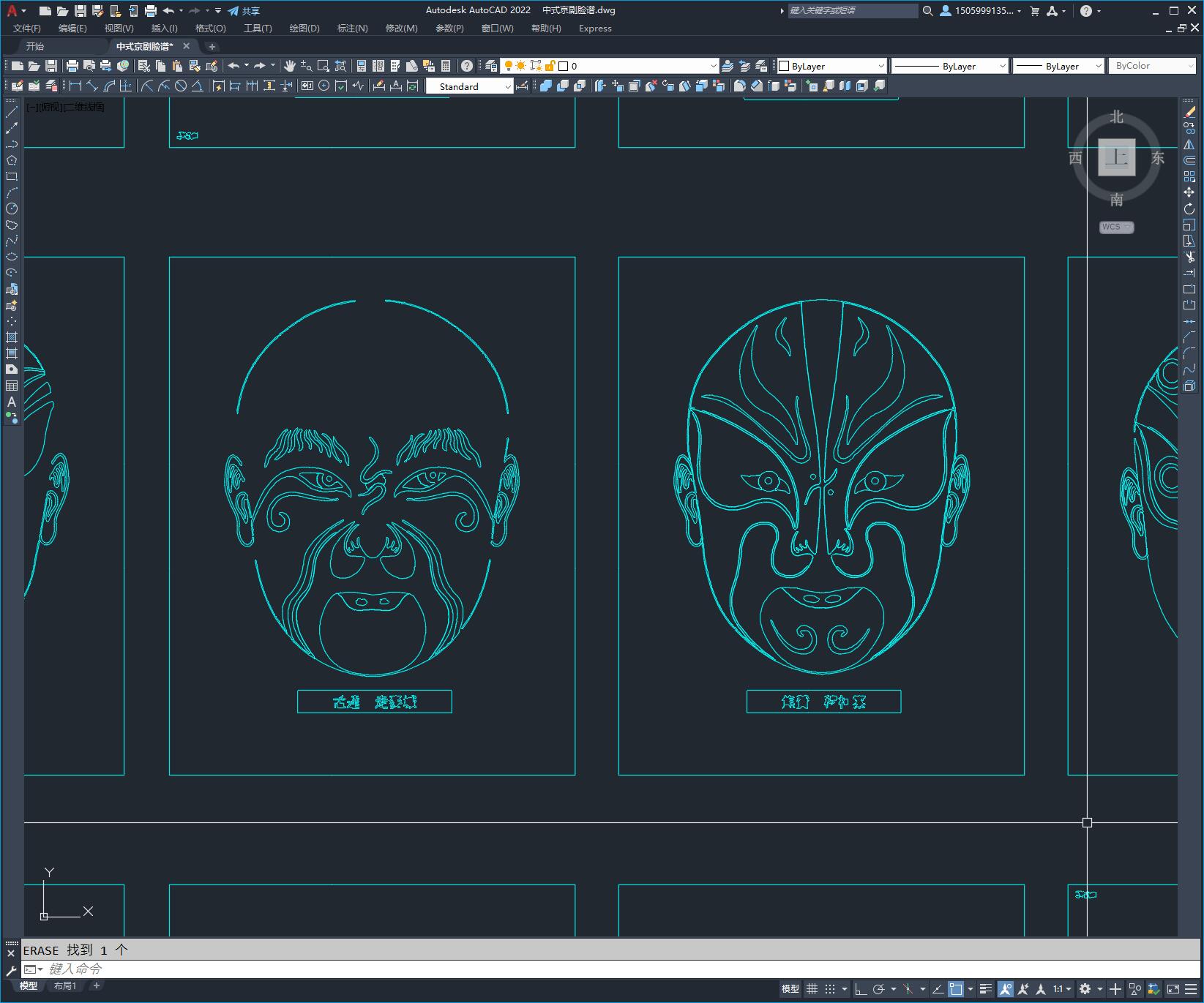This screenshot has width=1204, height=1003.
Task: Open the 编辑(E) menu
Action: tap(72, 28)
